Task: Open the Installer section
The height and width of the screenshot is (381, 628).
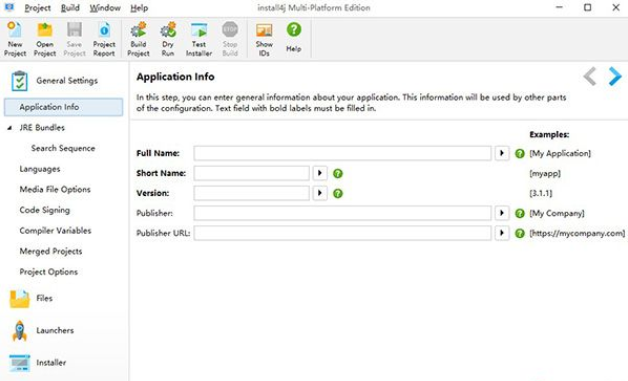Action: [38, 363]
